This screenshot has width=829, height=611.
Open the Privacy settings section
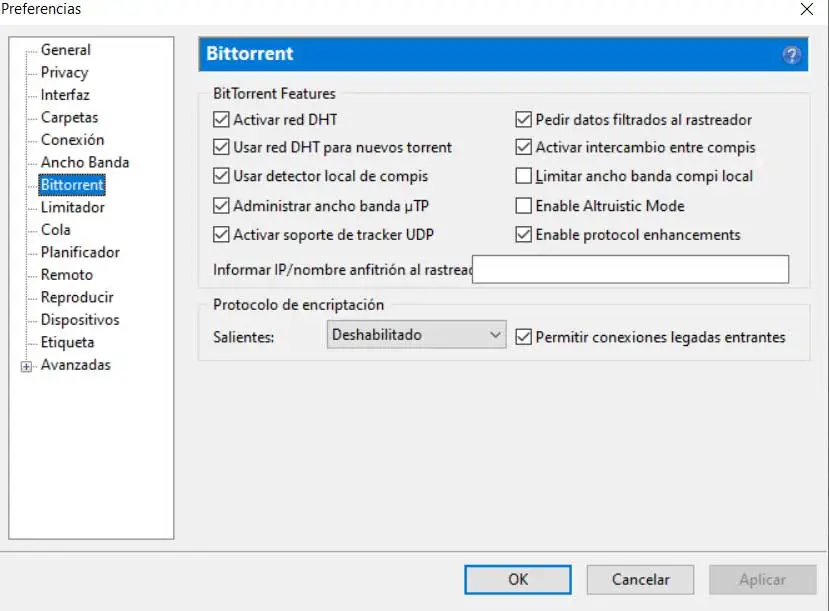(64, 73)
